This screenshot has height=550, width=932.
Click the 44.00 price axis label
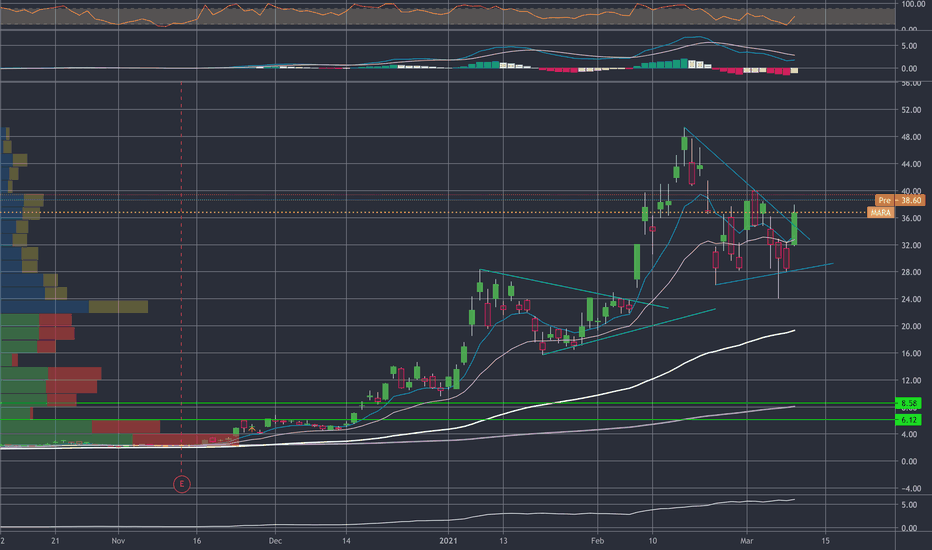[911, 164]
